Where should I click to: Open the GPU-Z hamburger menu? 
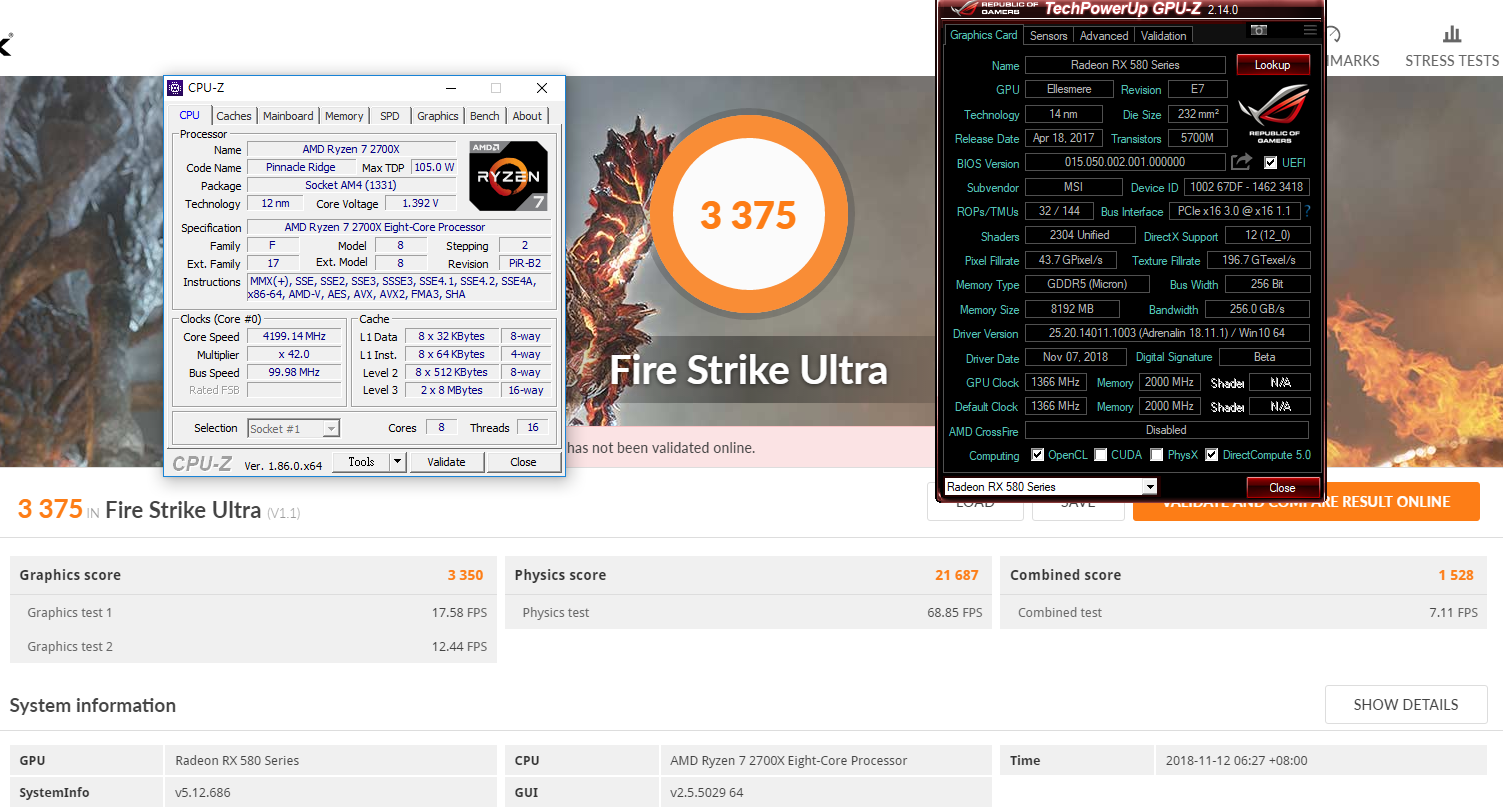[x=1310, y=31]
